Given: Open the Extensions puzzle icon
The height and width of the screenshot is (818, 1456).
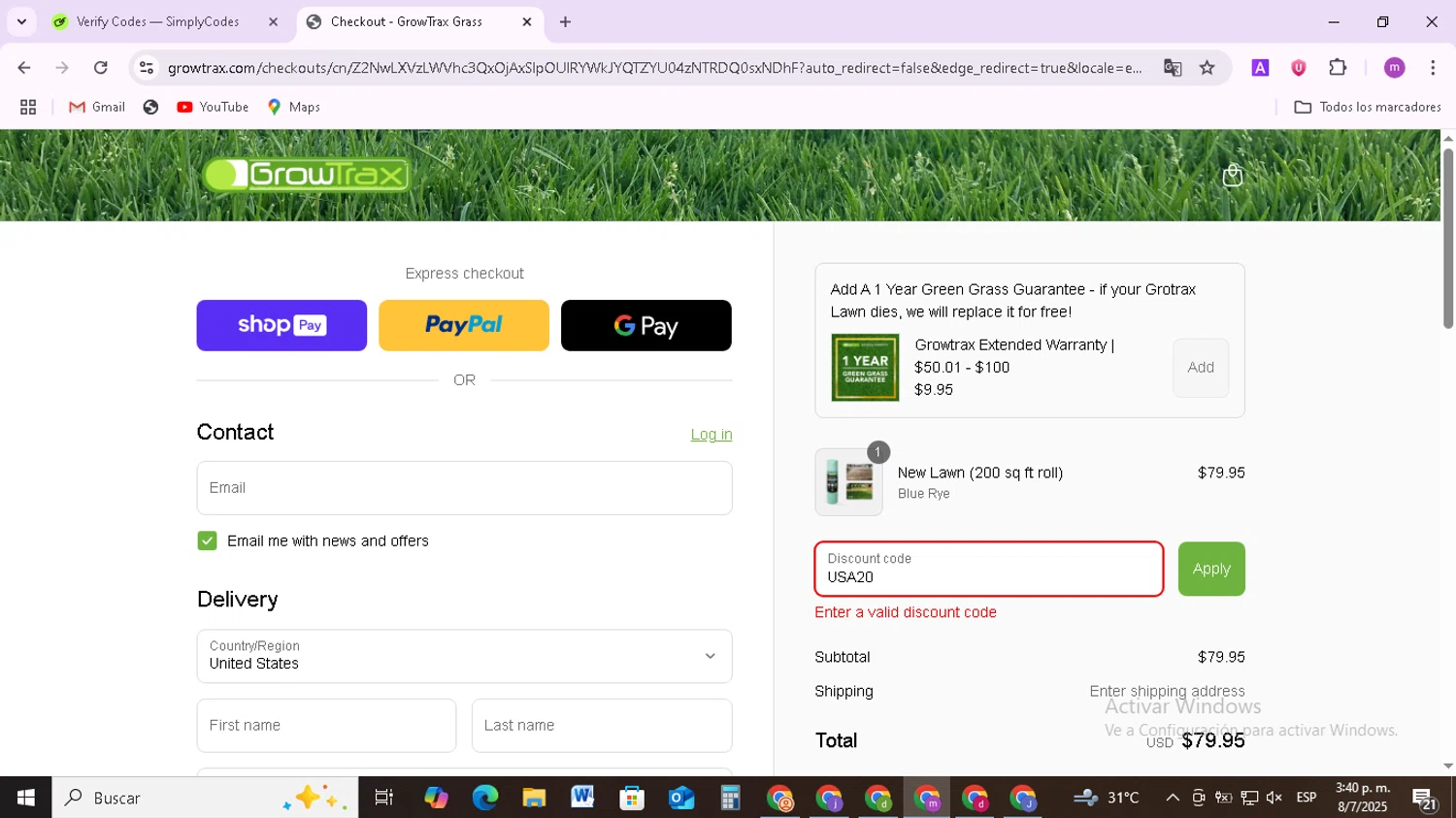Looking at the screenshot, I should click(x=1338, y=68).
